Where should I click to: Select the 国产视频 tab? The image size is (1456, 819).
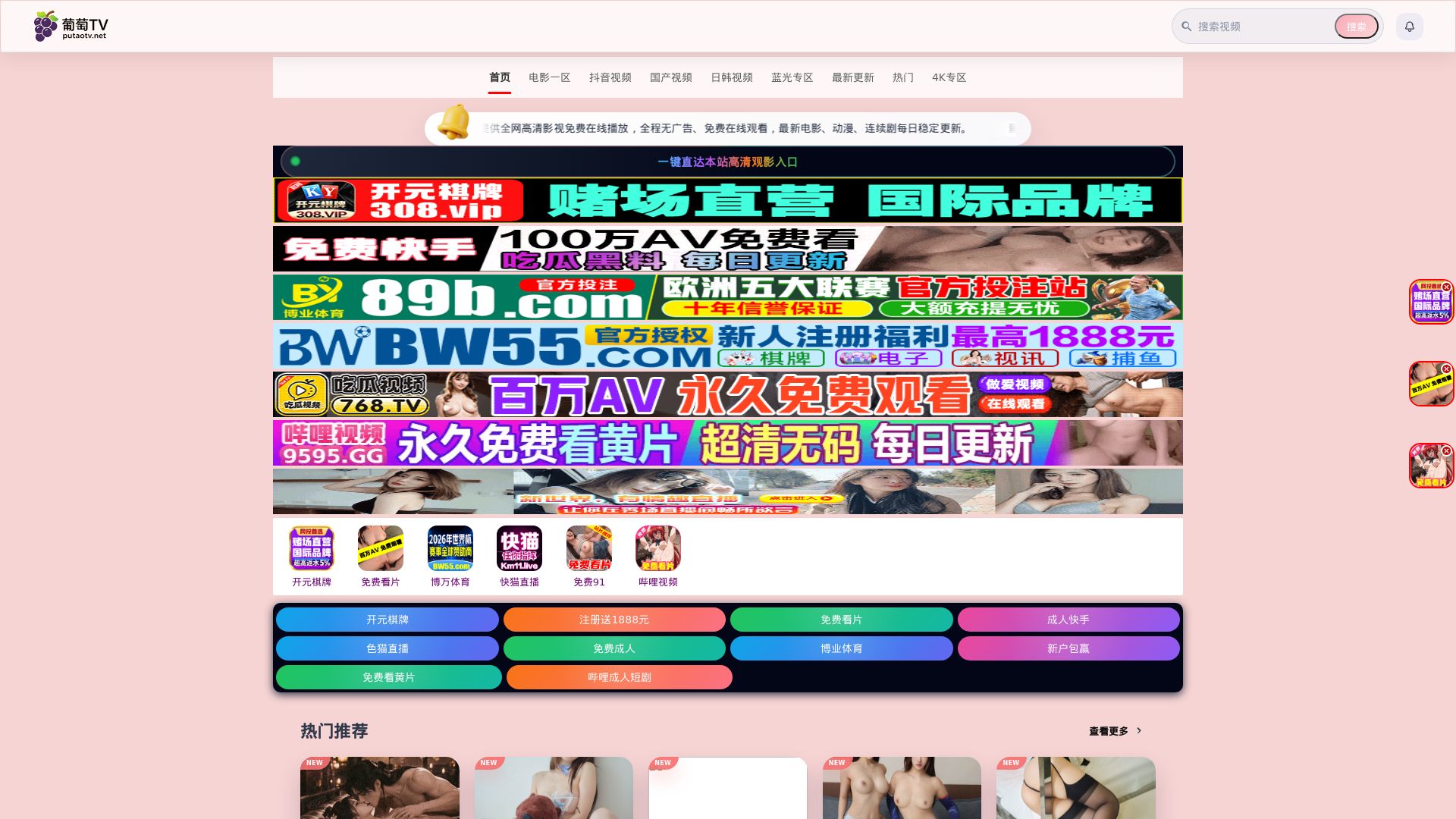point(671,77)
